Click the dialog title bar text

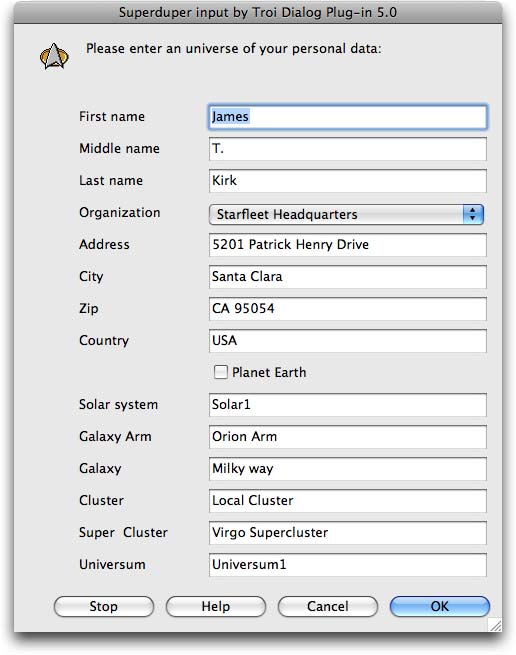258,13
